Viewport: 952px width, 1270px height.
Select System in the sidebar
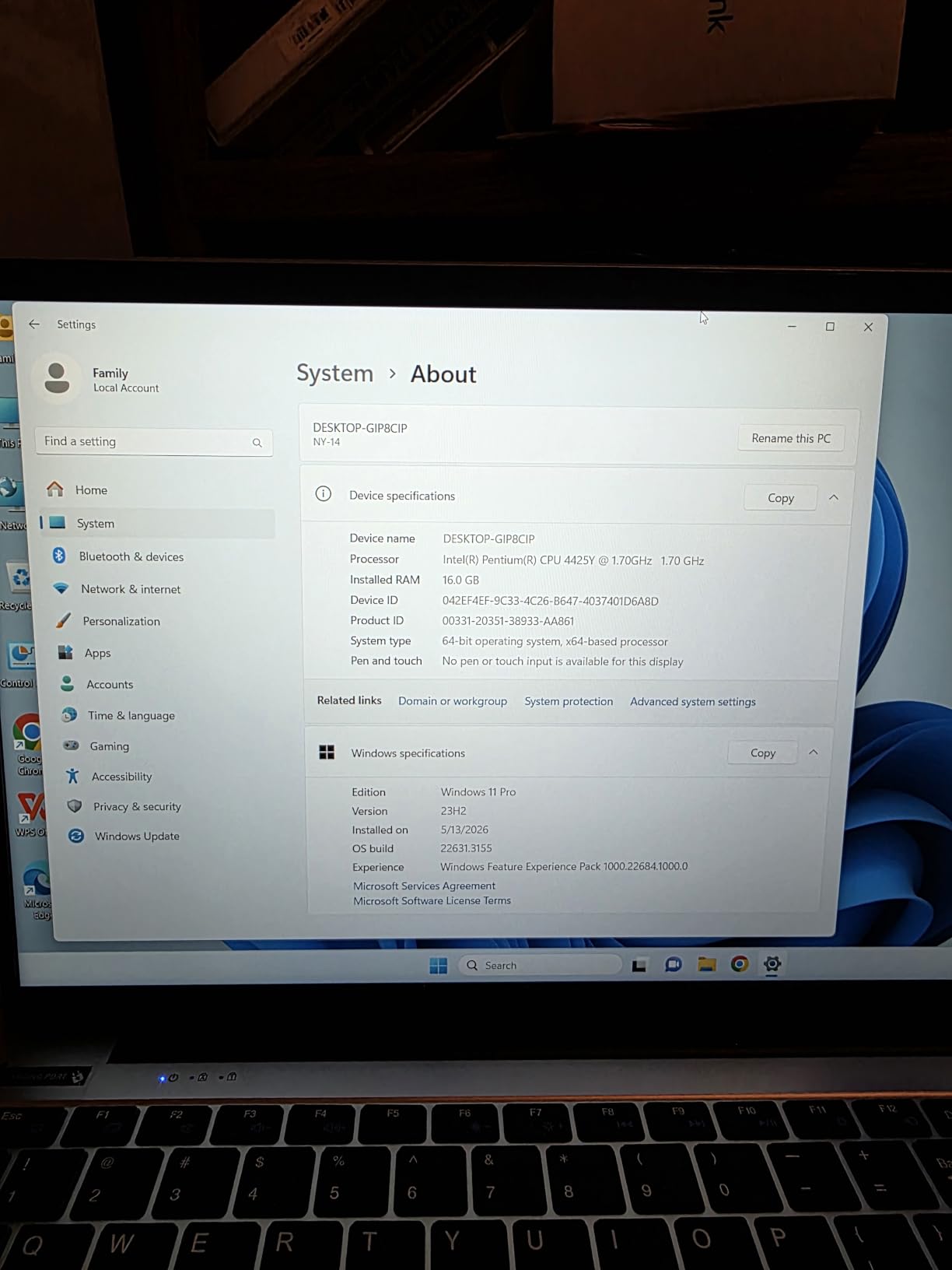tap(158, 523)
